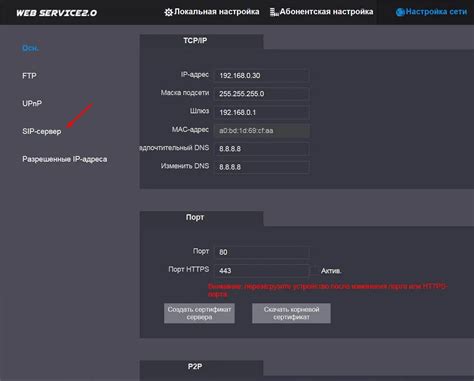Screen dimensions: 474x381
Task: Click the WEB SERVICE2.0 logo
Action: 57,13
